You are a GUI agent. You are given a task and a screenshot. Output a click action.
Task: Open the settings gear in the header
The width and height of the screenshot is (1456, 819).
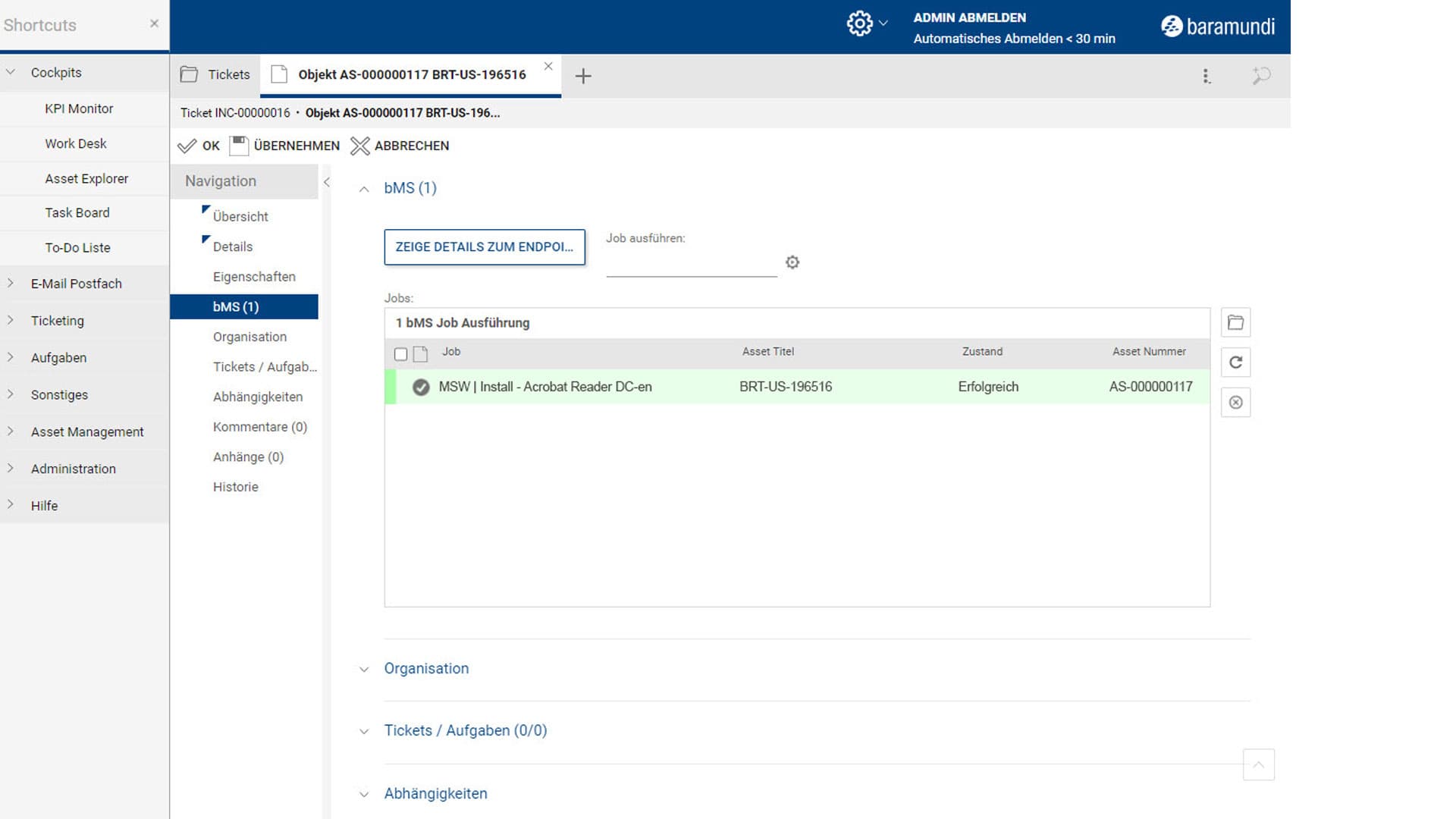tap(859, 24)
